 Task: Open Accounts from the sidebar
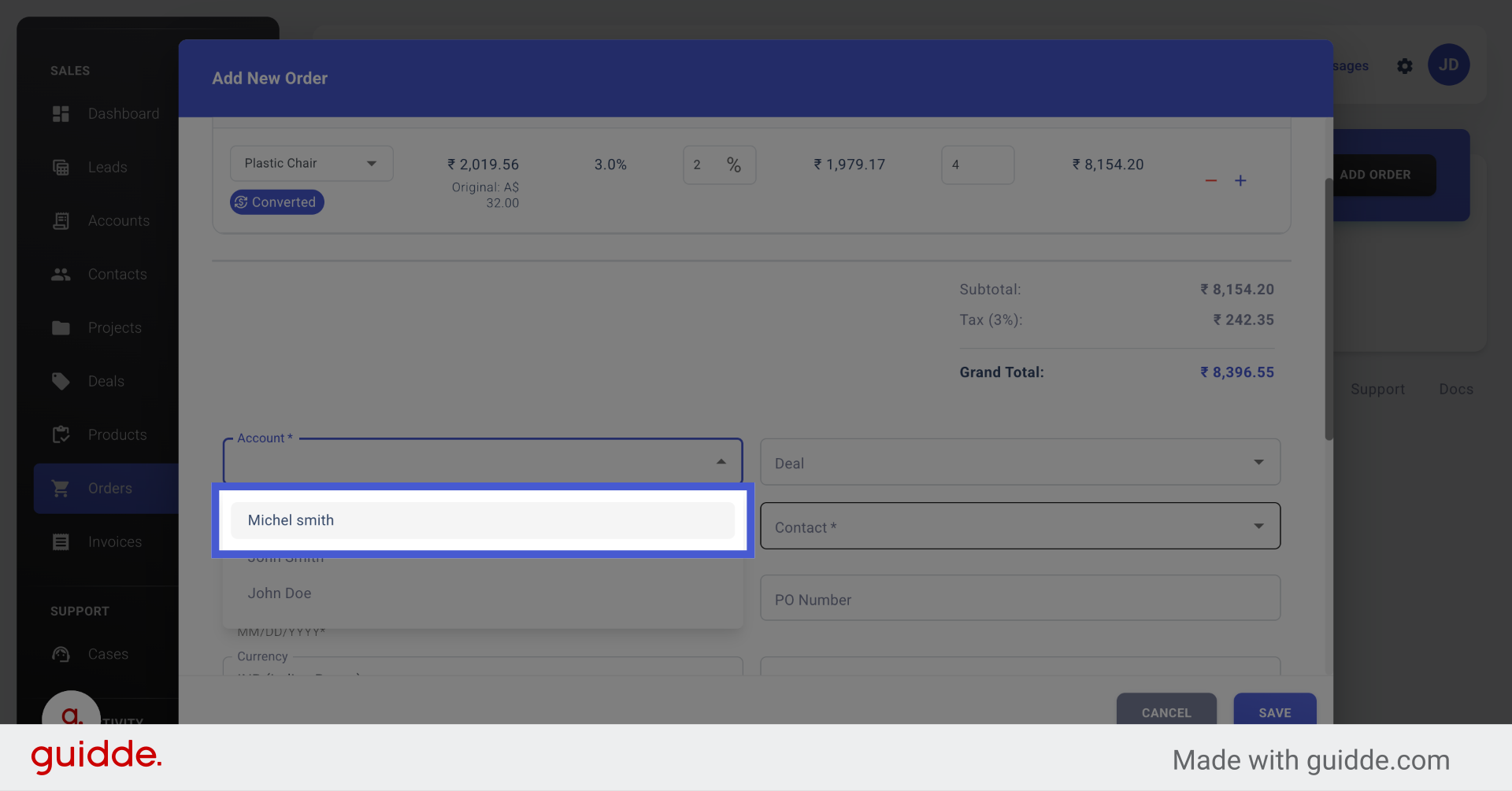tap(61, 220)
